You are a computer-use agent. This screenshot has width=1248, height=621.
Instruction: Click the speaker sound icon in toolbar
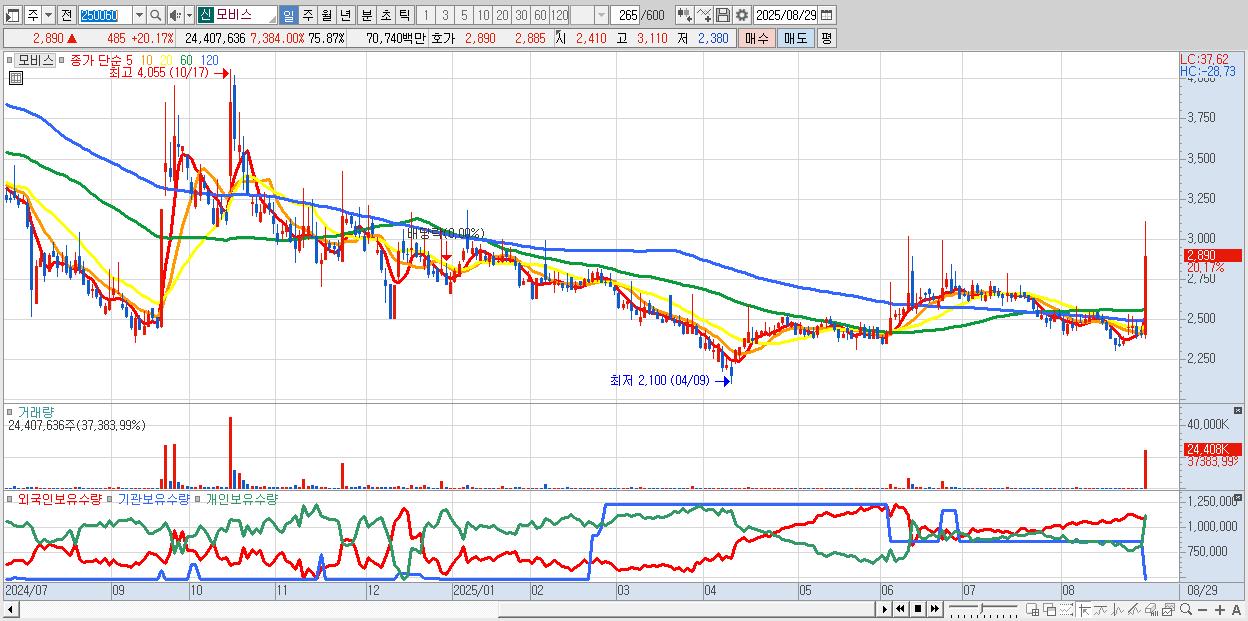click(175, 15)
